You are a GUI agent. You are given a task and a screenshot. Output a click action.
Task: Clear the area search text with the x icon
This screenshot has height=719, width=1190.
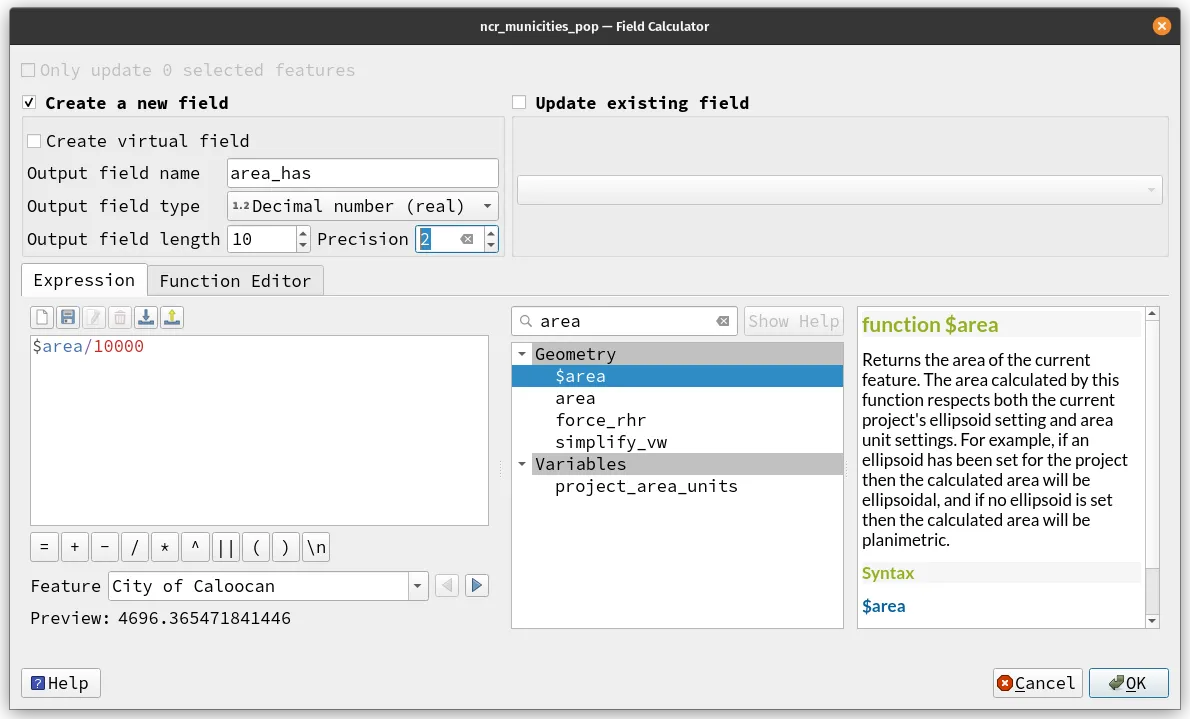coord(723,321)
